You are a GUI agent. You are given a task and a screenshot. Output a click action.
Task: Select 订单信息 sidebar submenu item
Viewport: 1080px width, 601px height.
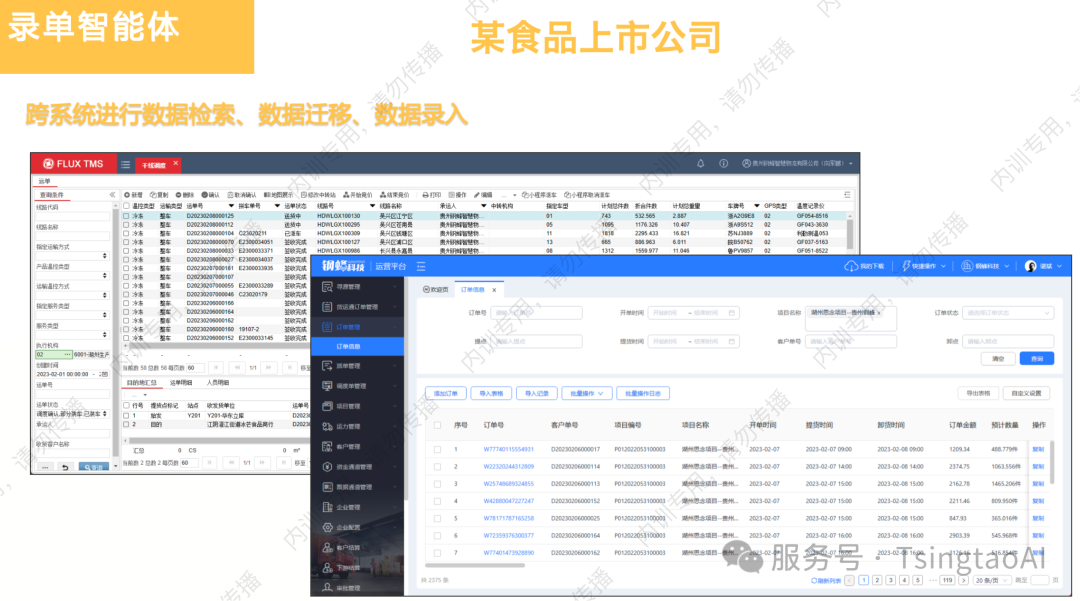[358, 346]
